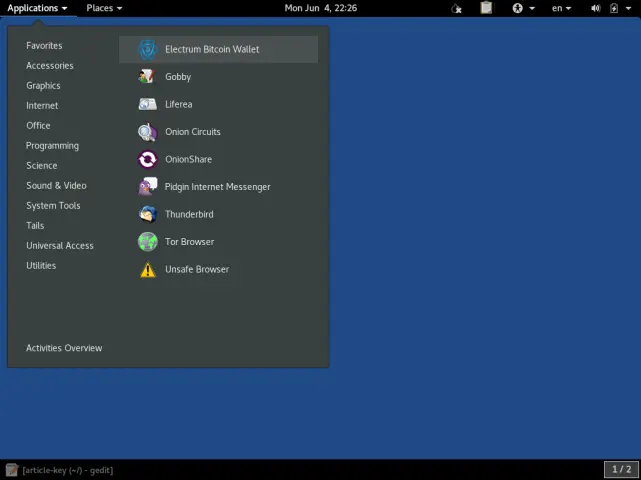Click the Thunderbird mail icon
The height and width of the screenshot is (480, 641).
tap(148, 214)
